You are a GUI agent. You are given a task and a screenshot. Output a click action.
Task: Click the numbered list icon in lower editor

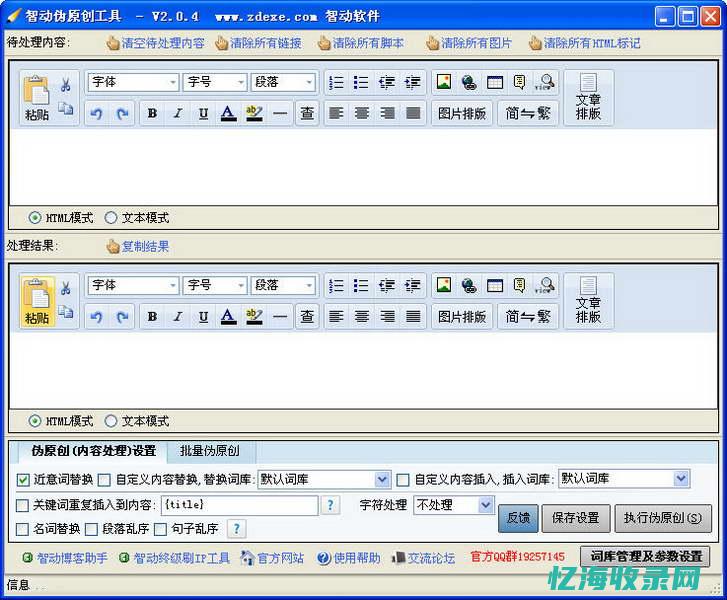(336, 286)
